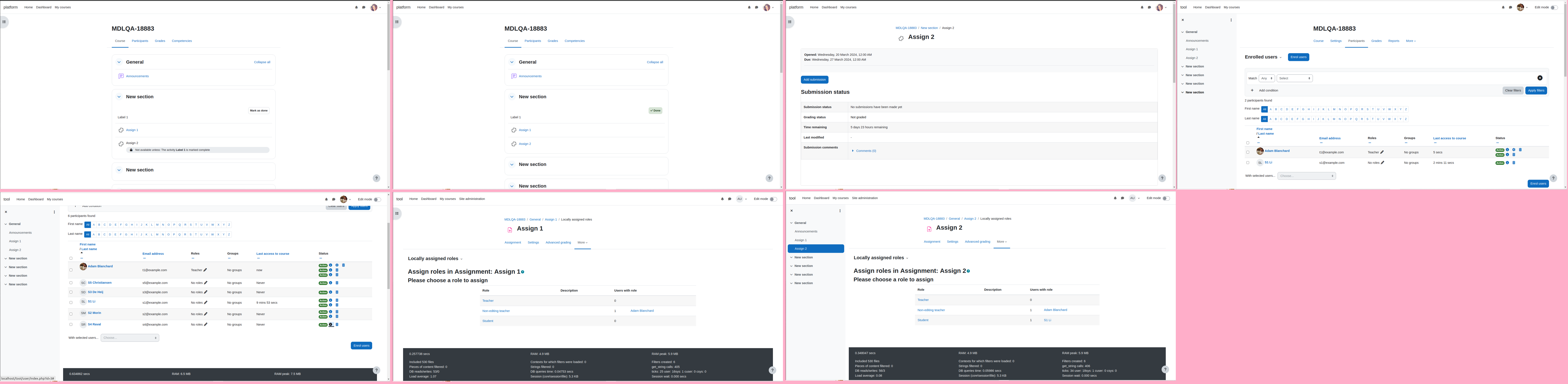
Task: Open Advanced grading tab in Assign 1 roles window
Action: [558, 243]
